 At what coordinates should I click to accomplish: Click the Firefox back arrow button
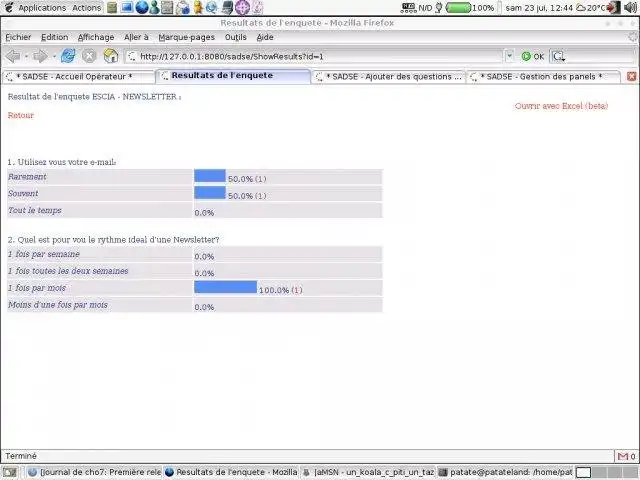[13, 56]
